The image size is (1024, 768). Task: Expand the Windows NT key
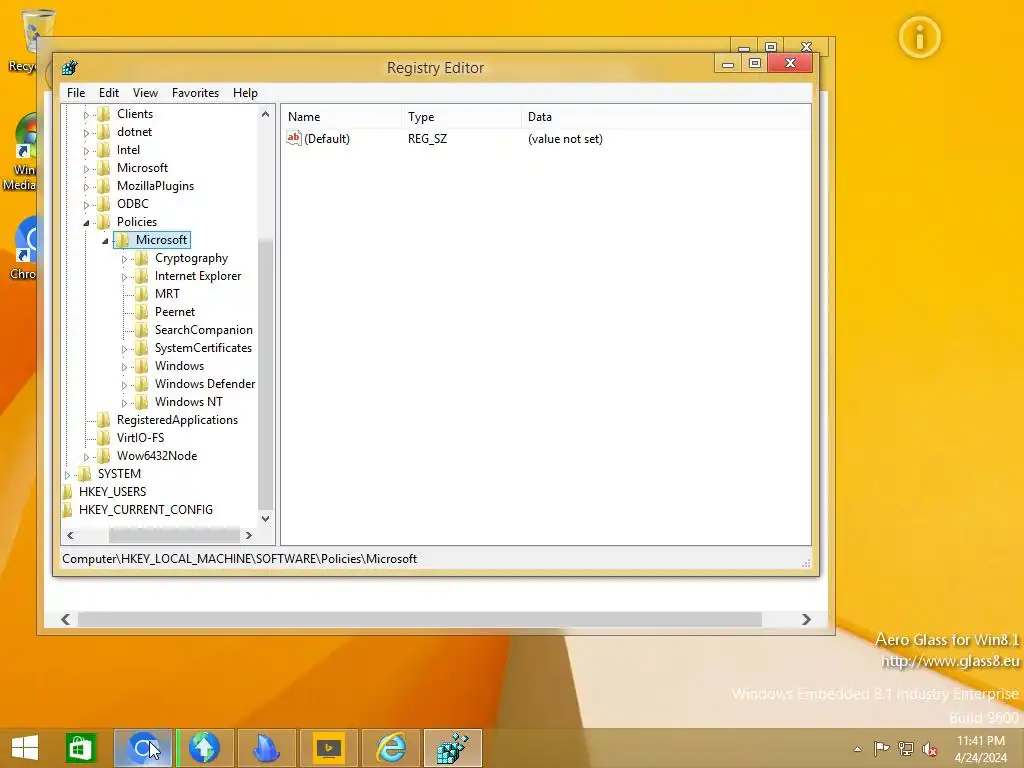point(124,403)
